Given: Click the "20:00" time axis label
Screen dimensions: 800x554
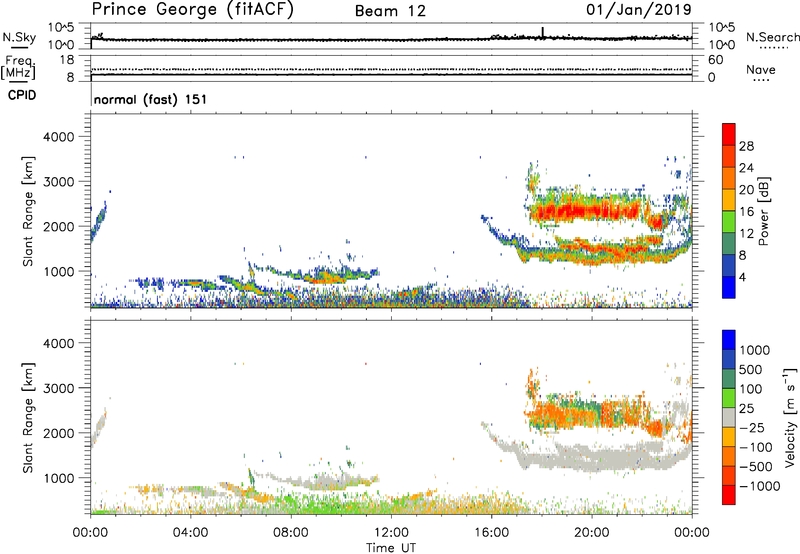Looking at the screenshot, I should click(x=591, y=532).
